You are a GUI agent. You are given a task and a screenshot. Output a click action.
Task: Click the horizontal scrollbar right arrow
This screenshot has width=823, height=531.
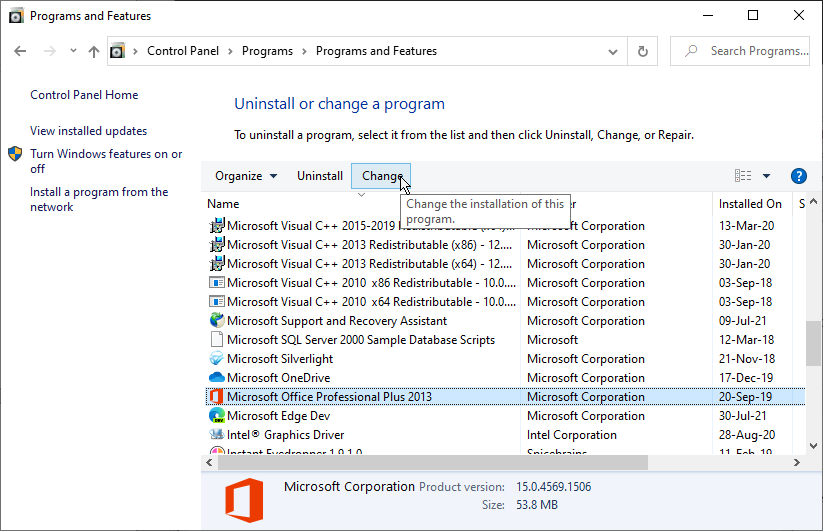[797, 462]
